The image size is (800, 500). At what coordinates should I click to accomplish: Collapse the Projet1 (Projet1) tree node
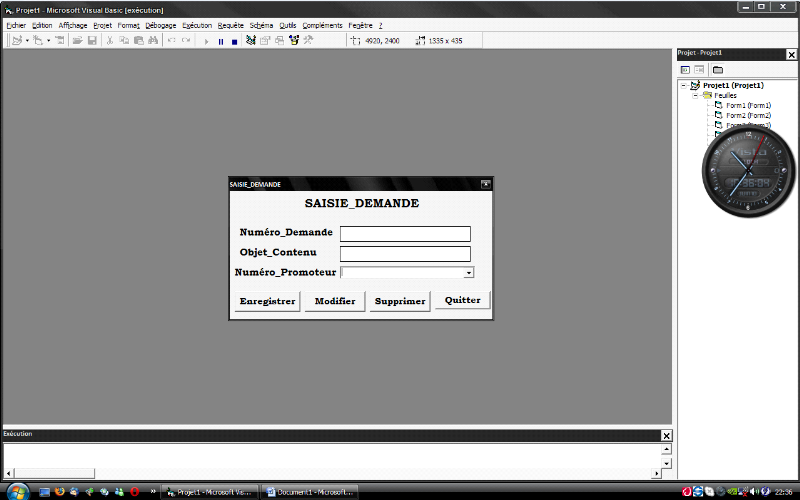point(684,86)
